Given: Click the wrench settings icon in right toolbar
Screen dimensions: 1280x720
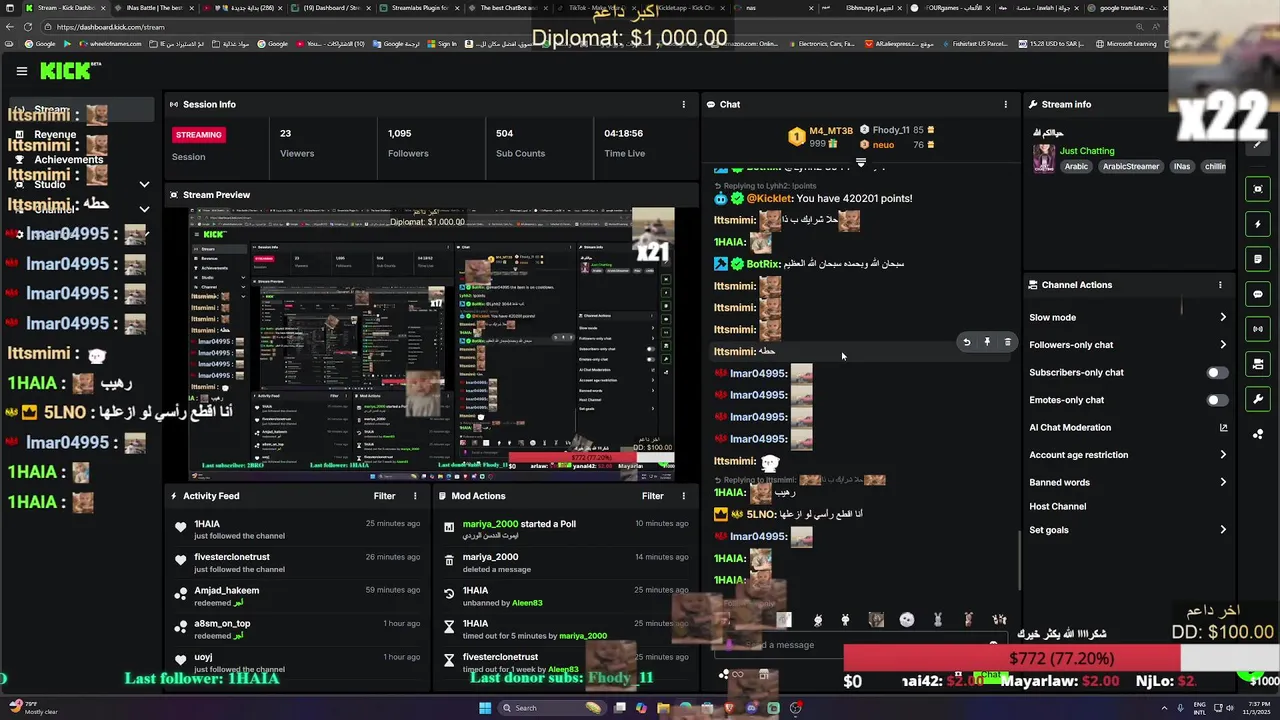Looking at the screenshot, I should [x=1258, y=399].
